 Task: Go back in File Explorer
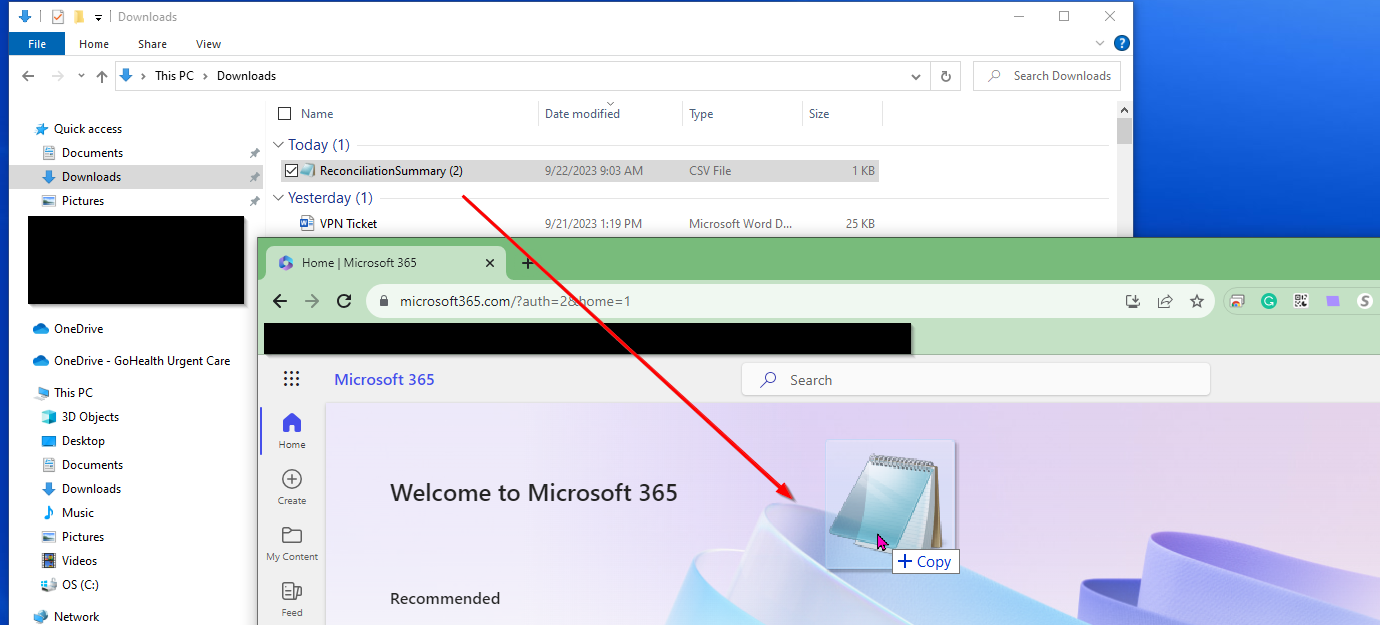tap(28, 76)
